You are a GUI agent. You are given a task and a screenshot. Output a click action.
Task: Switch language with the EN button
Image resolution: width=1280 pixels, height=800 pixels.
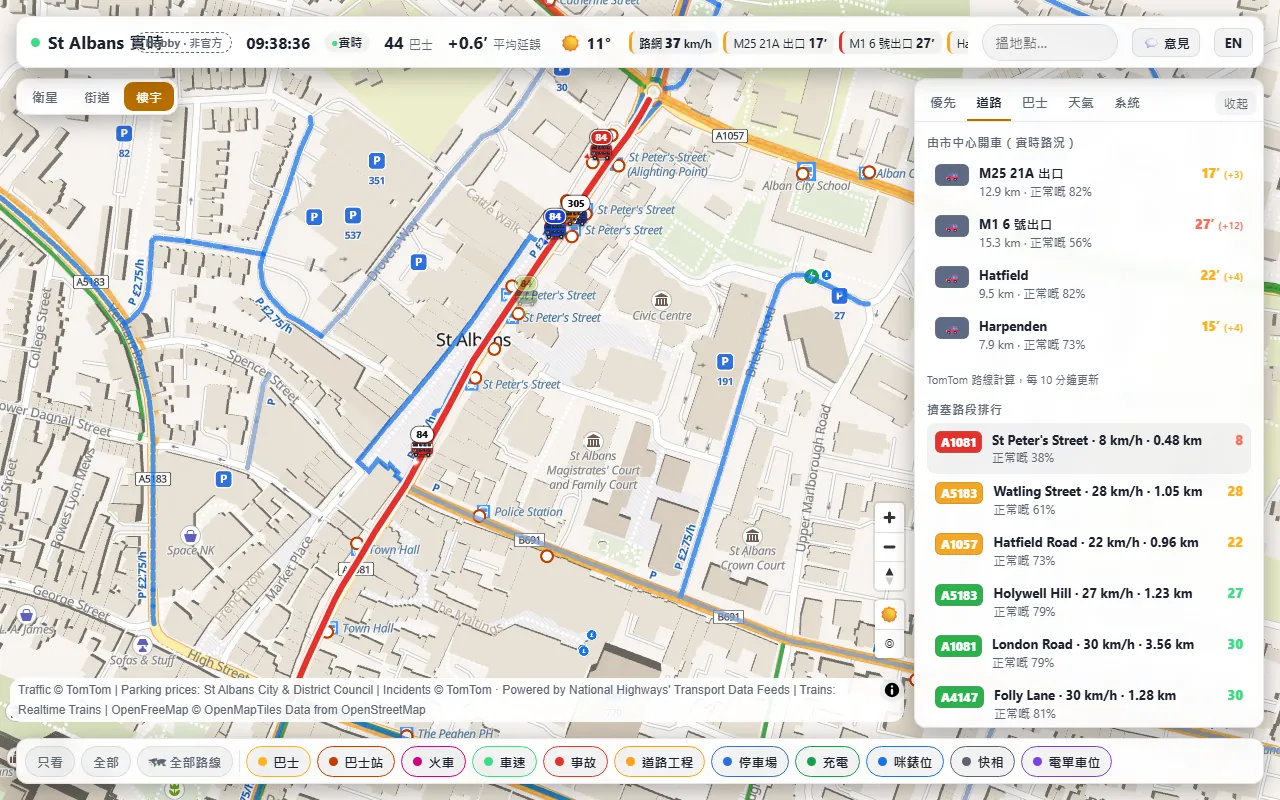pyautogui.click(x=1233, y=43)
